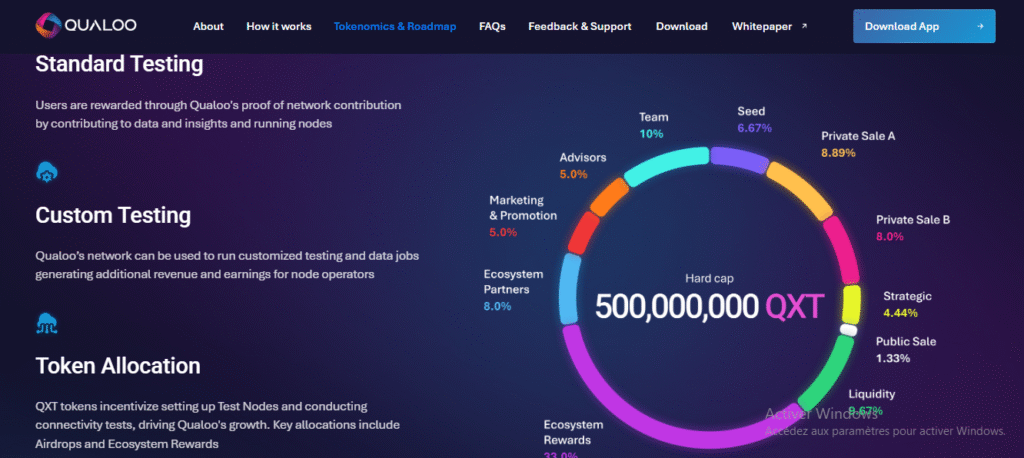Click the Whitepaper external link arrow

click(x=805, y=26)
